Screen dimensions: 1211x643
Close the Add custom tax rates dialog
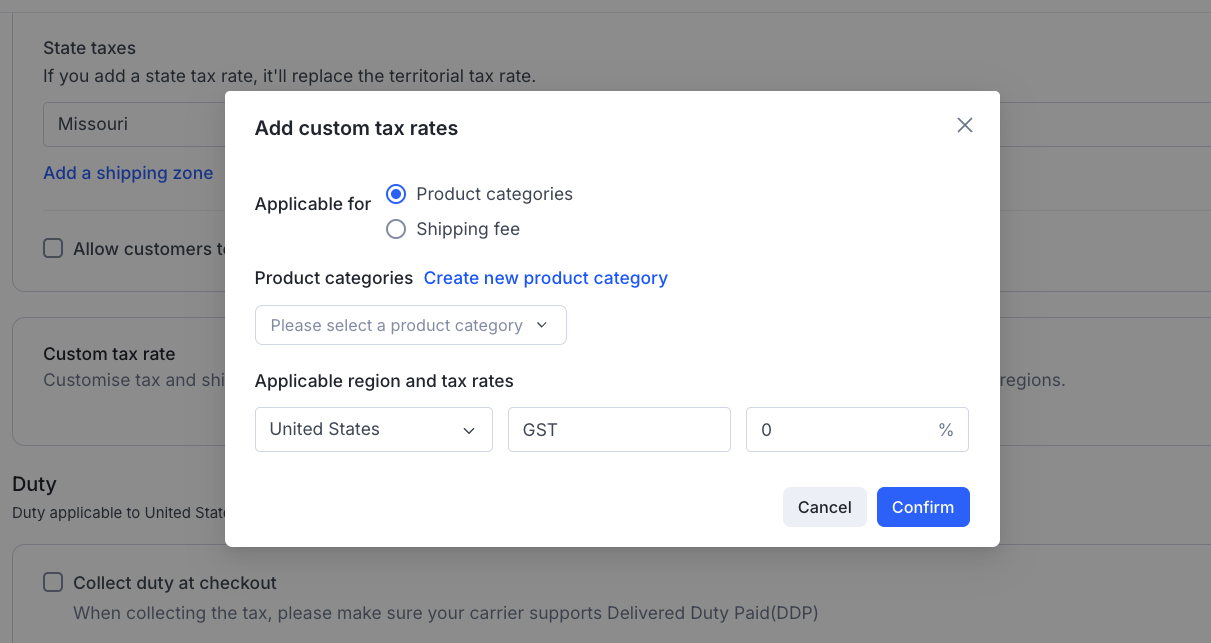tap(964, 125)
